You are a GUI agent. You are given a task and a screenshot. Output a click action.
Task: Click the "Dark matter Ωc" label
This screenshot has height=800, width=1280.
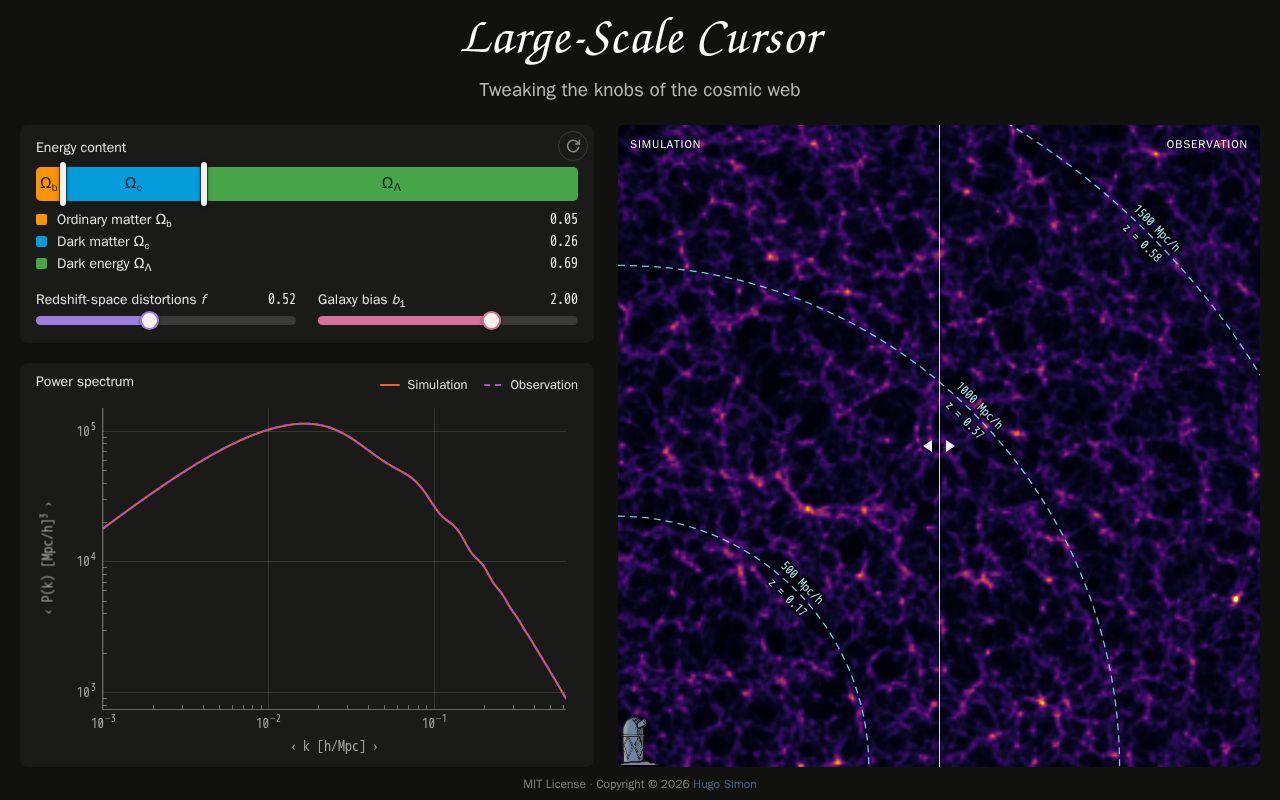103,242
